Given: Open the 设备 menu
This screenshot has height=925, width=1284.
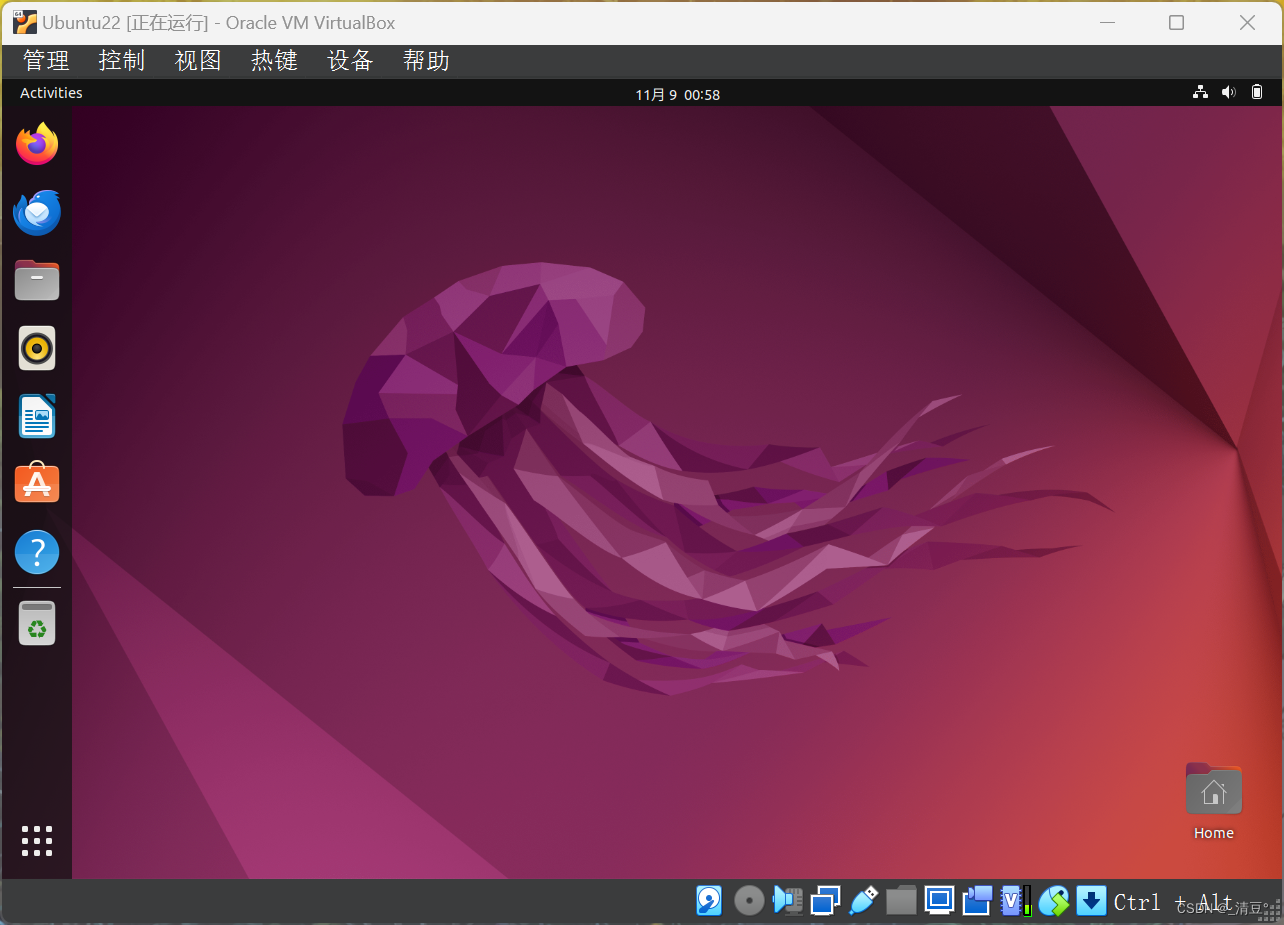Looking at the screenshot, I should [x=350, y=61].
